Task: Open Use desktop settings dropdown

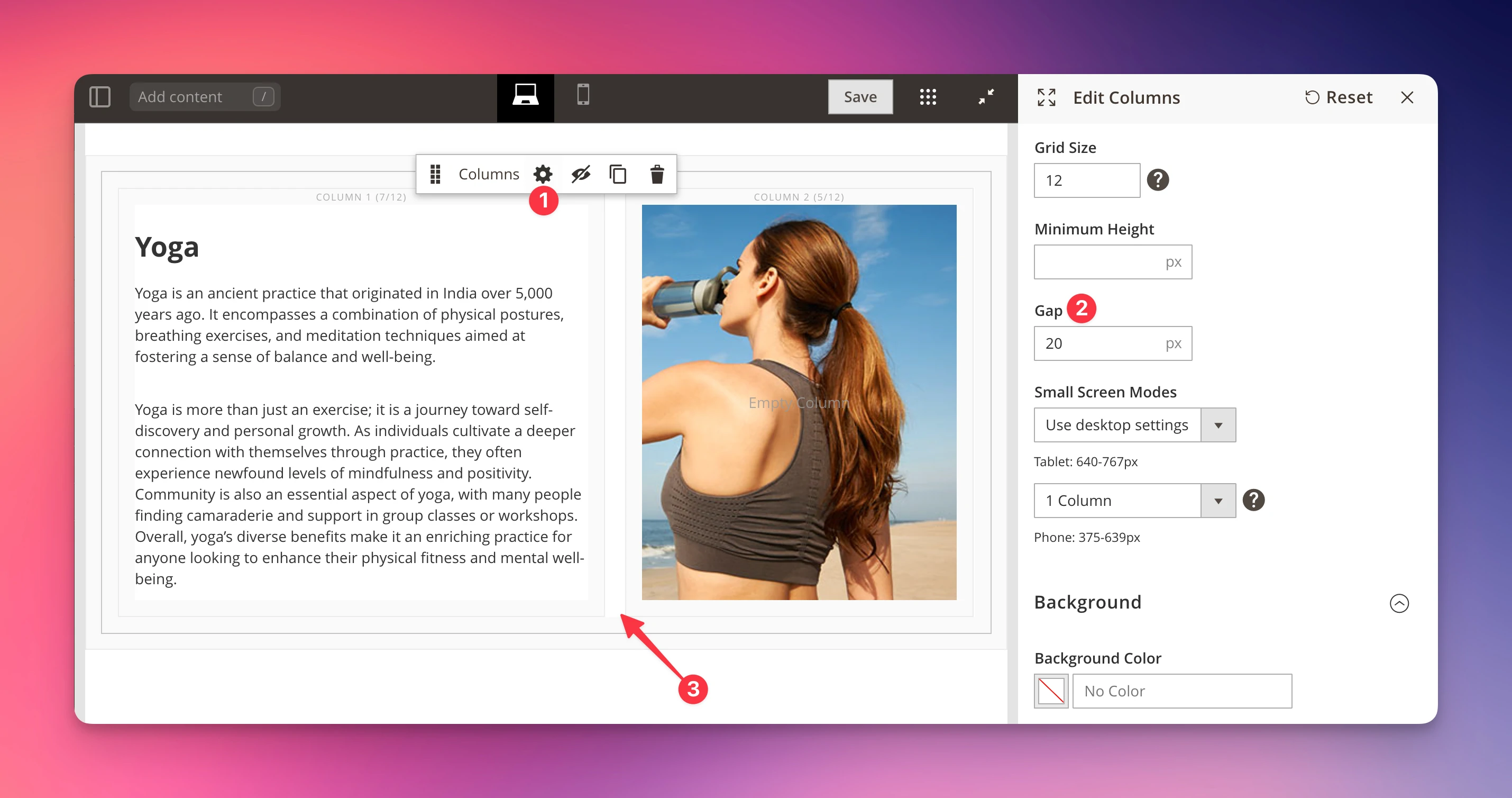Action: pos(1134,424)
